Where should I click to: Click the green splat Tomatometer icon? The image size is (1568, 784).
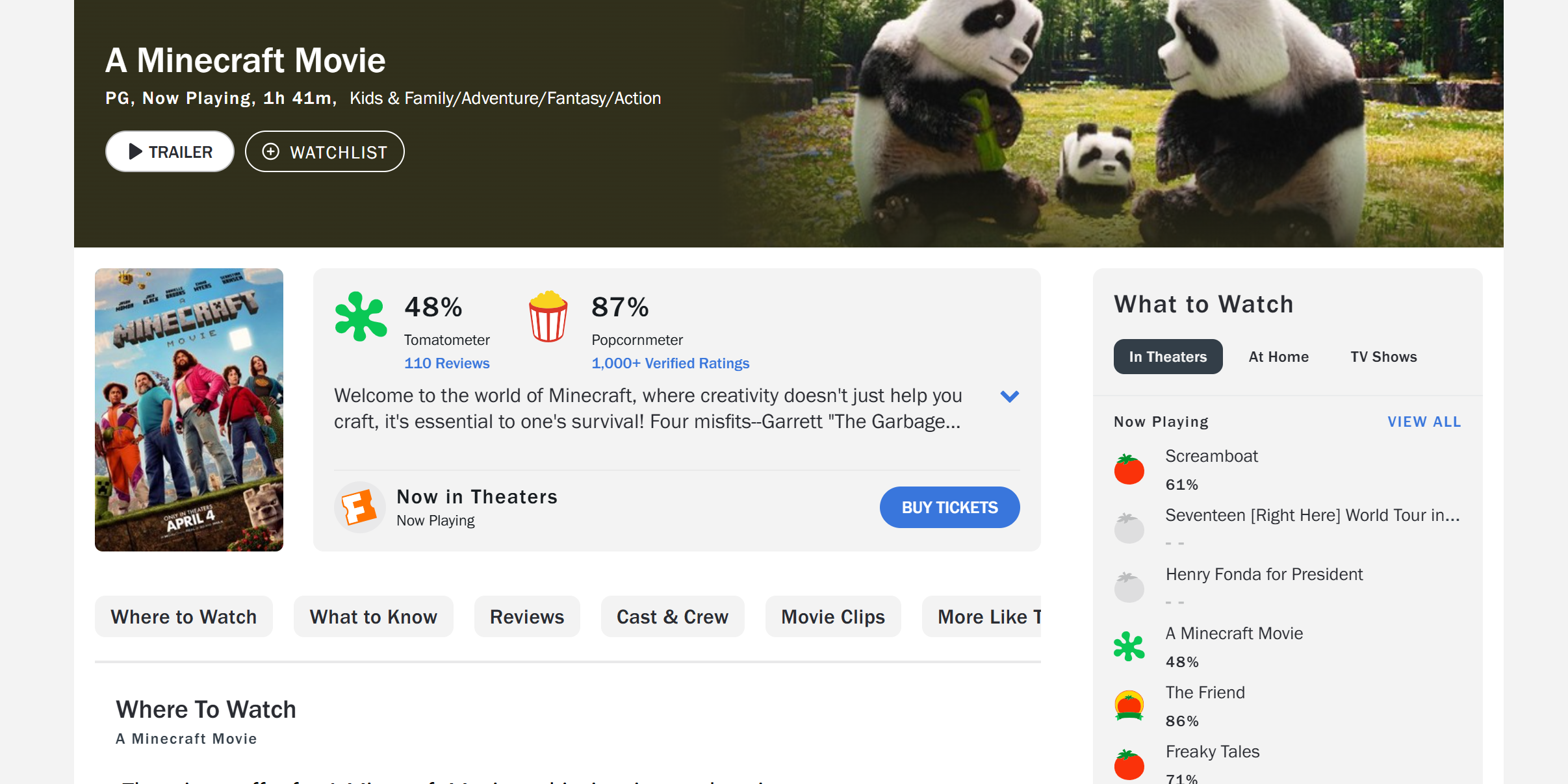(x=361, y=316)
